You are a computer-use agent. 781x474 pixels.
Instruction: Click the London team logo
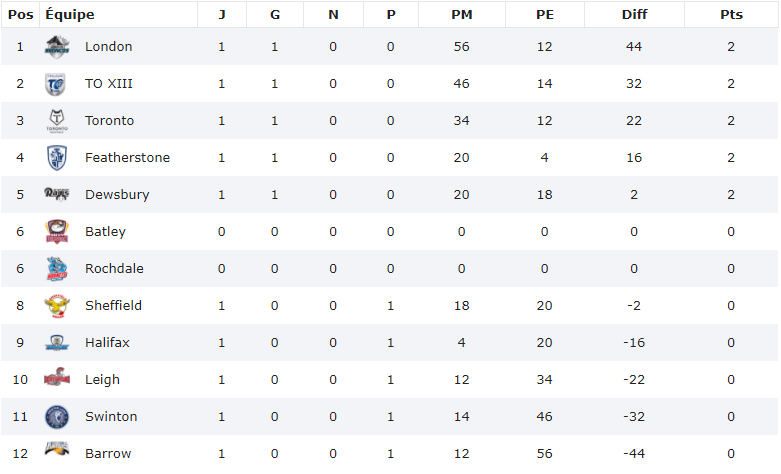57,47
